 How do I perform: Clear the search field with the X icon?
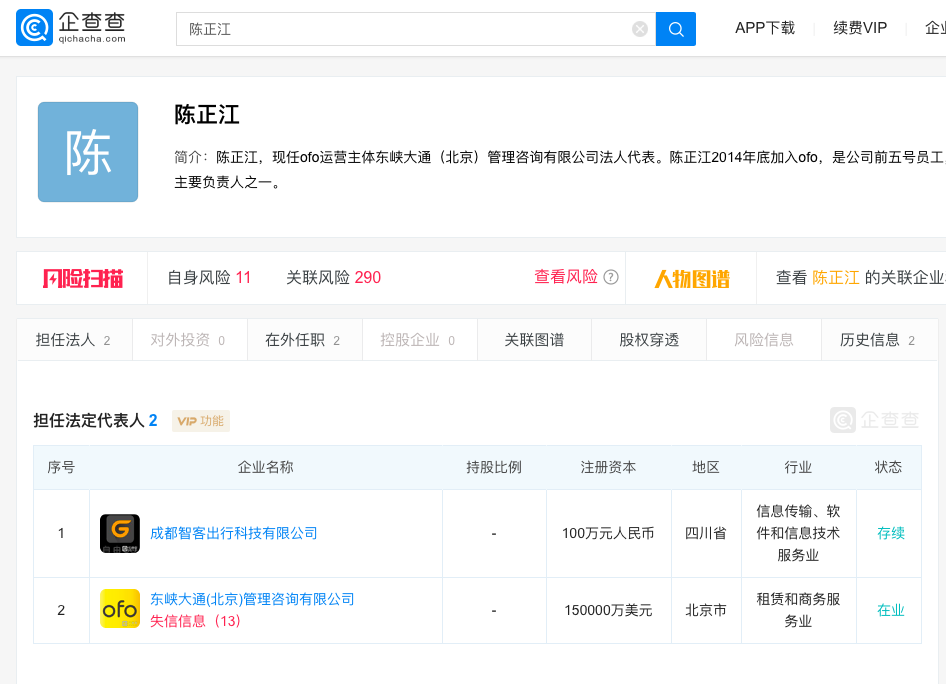tap(640, 29)
